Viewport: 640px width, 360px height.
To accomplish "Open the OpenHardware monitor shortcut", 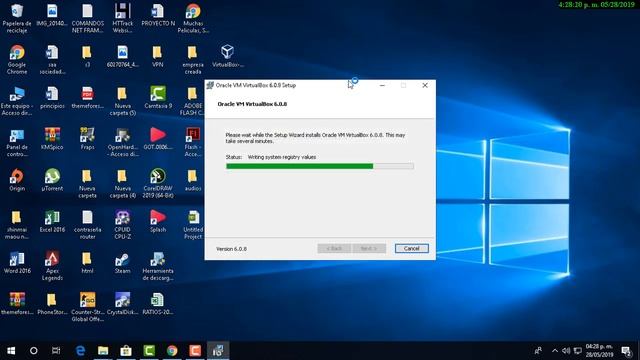I will click(122, 142).
